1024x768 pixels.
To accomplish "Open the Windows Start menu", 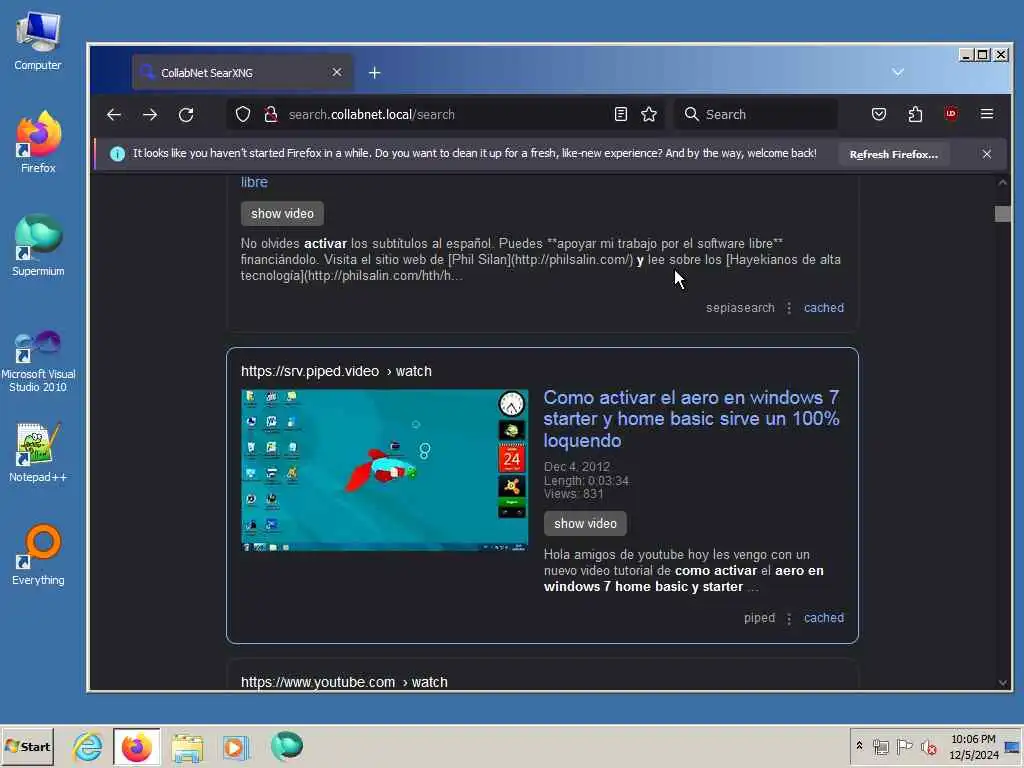I will [x=28, y=746].
